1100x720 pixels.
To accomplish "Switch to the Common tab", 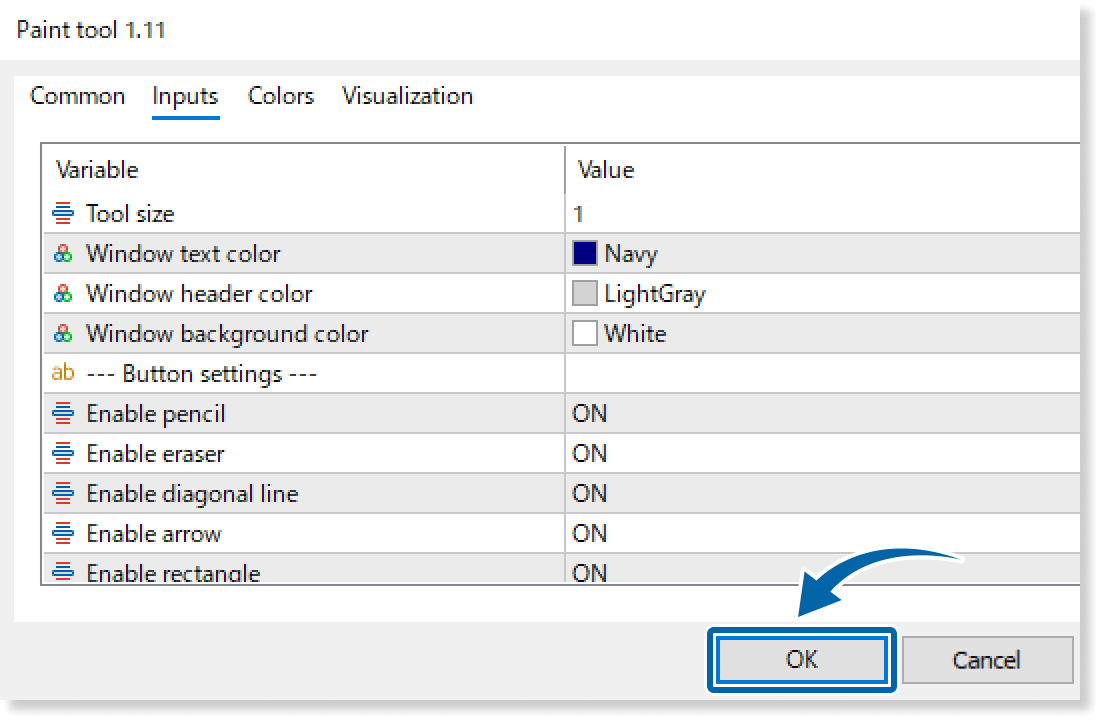I will click(x=78, y=96).
